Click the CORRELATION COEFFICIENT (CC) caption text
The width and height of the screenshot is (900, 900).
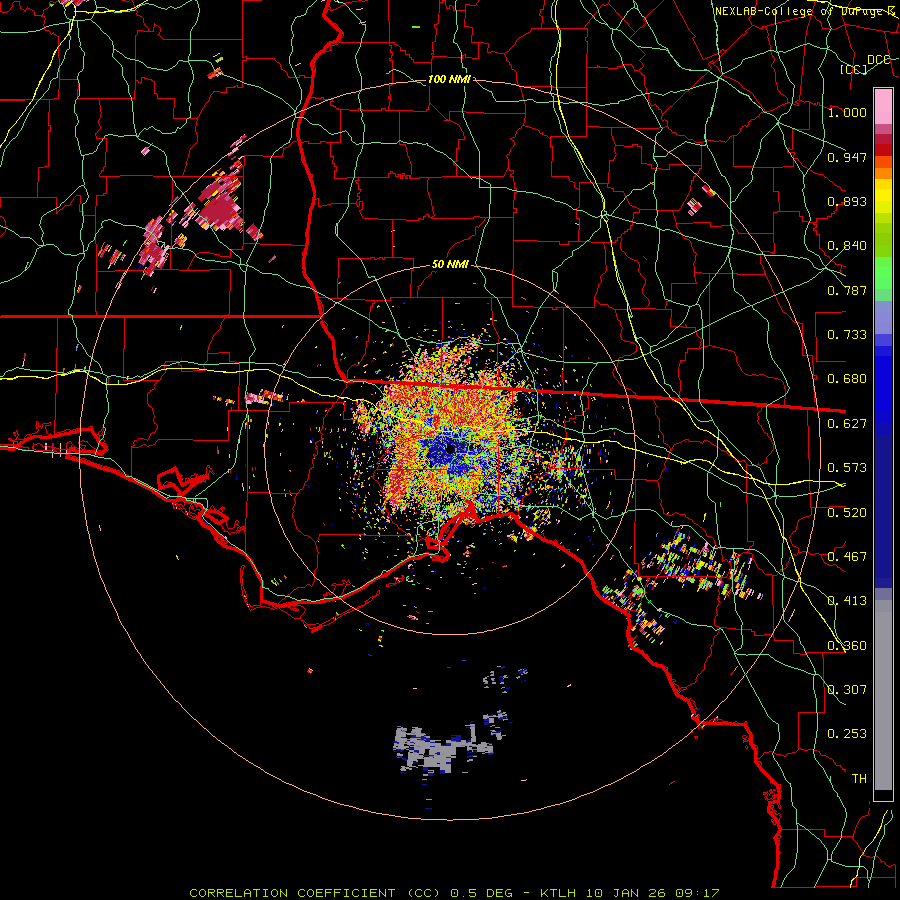click(x=315, y=893)
